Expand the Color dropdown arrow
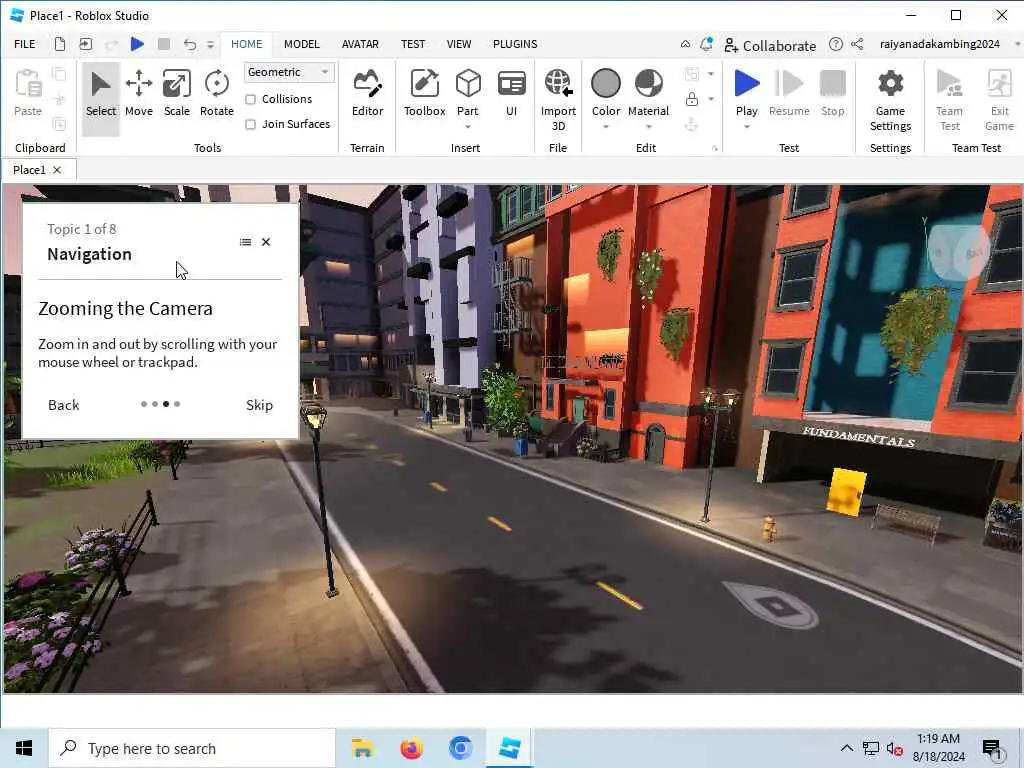Screen dimensions: 1024x768 click(x=605, y=127)
